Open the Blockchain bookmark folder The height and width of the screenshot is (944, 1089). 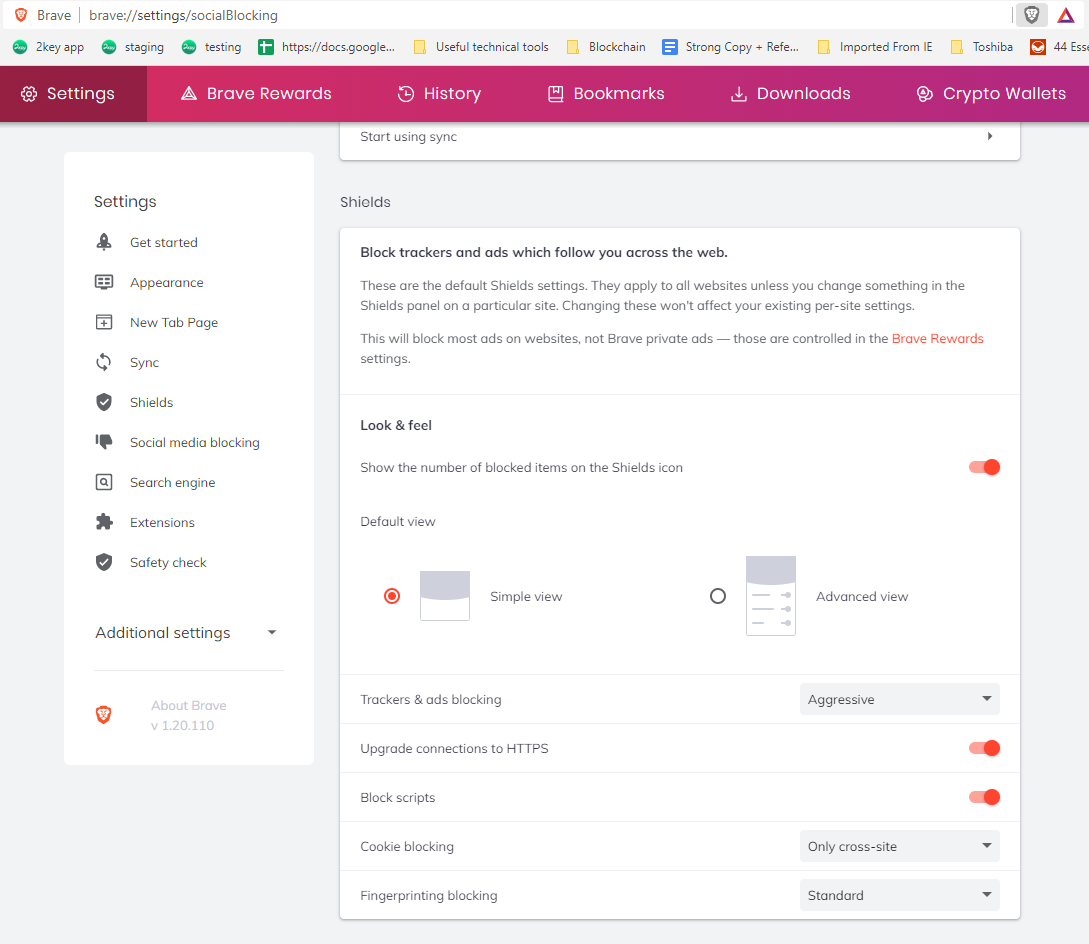coord(606,47)
